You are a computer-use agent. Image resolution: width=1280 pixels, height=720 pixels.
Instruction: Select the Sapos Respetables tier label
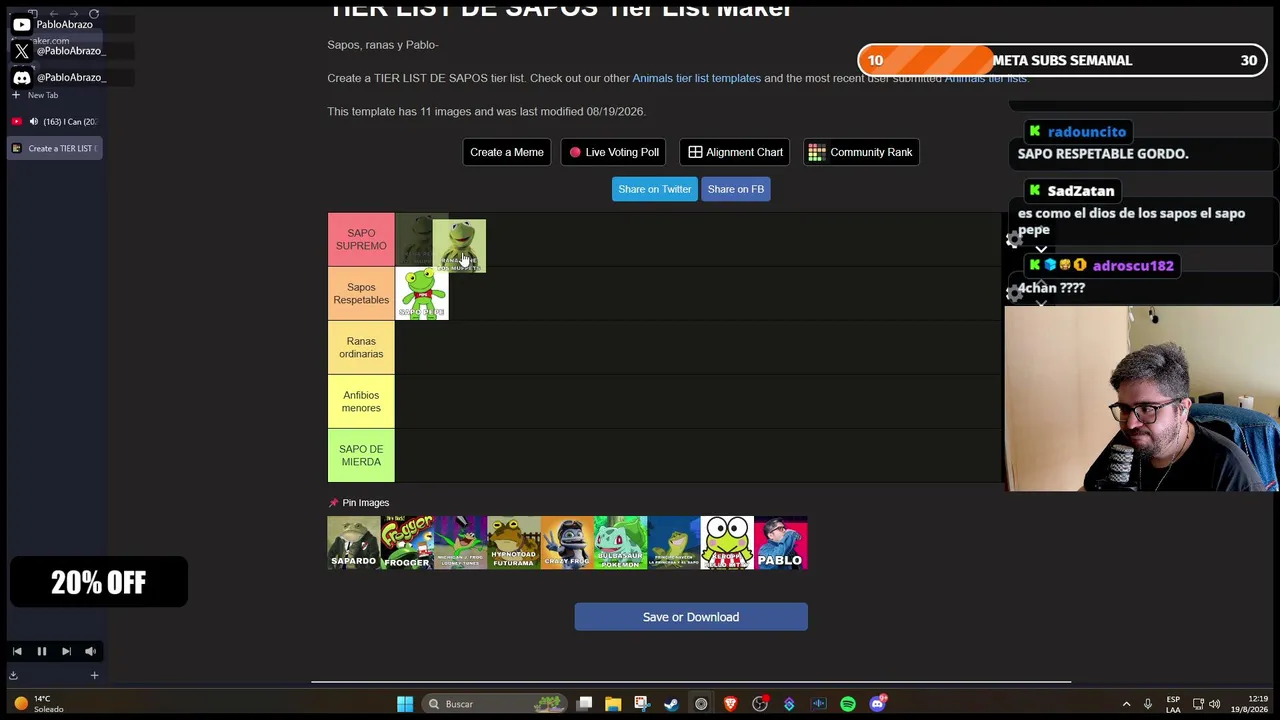tap(361, 293)
